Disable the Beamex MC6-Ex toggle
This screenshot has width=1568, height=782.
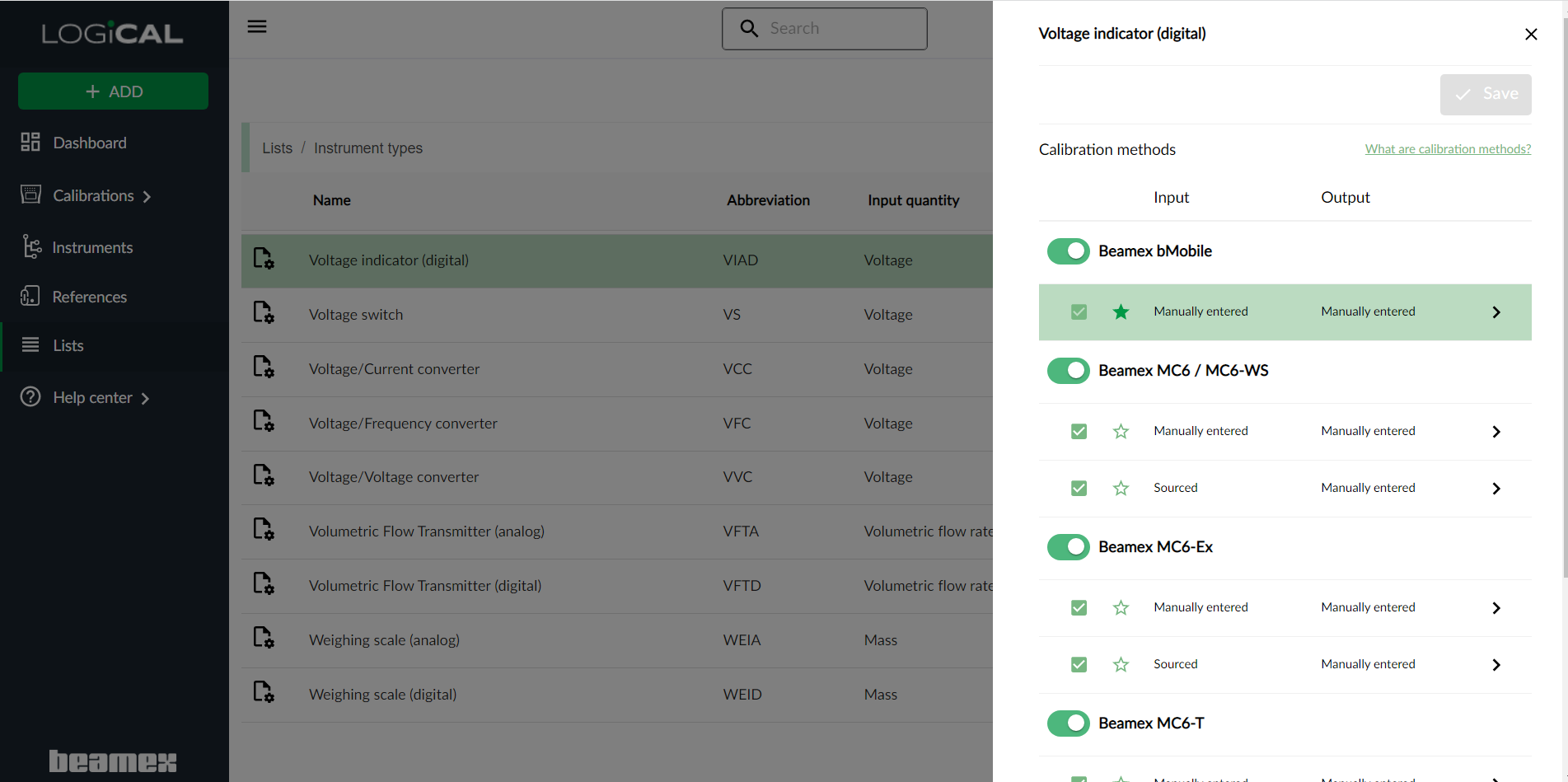tap(1068, 547)
